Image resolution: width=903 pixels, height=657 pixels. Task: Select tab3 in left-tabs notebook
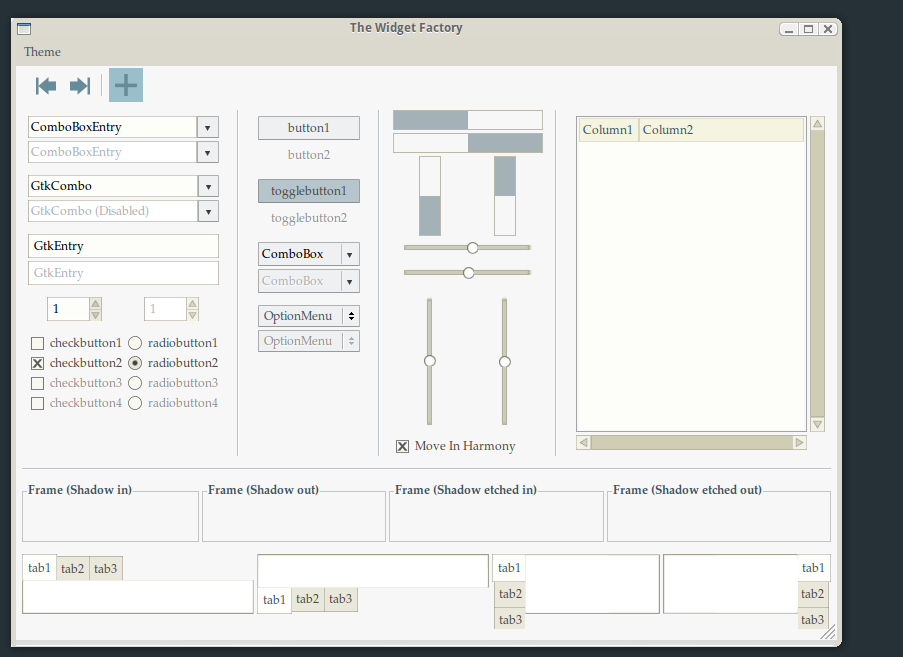(510, 620)
